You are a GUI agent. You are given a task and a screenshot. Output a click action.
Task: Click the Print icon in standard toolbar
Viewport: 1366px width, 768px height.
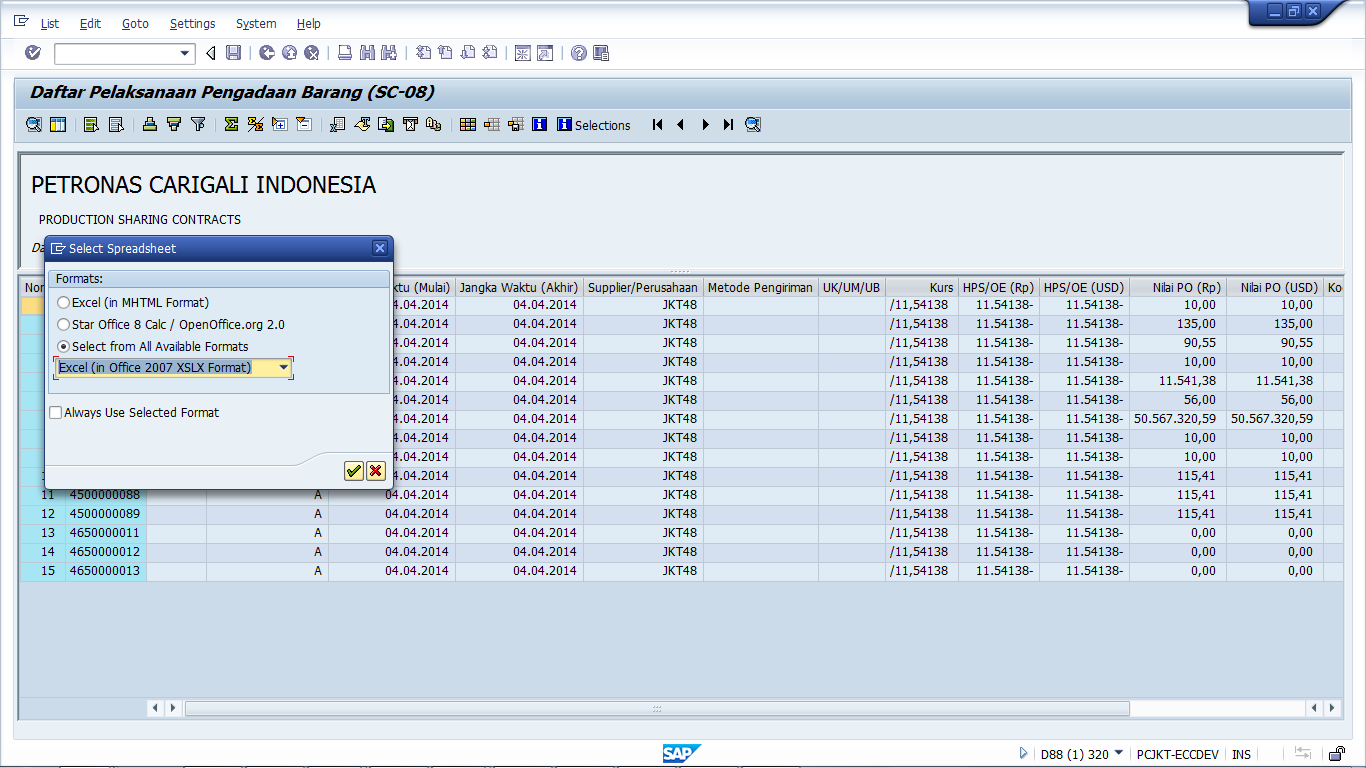pyautogui.click(x=345, y=52)
